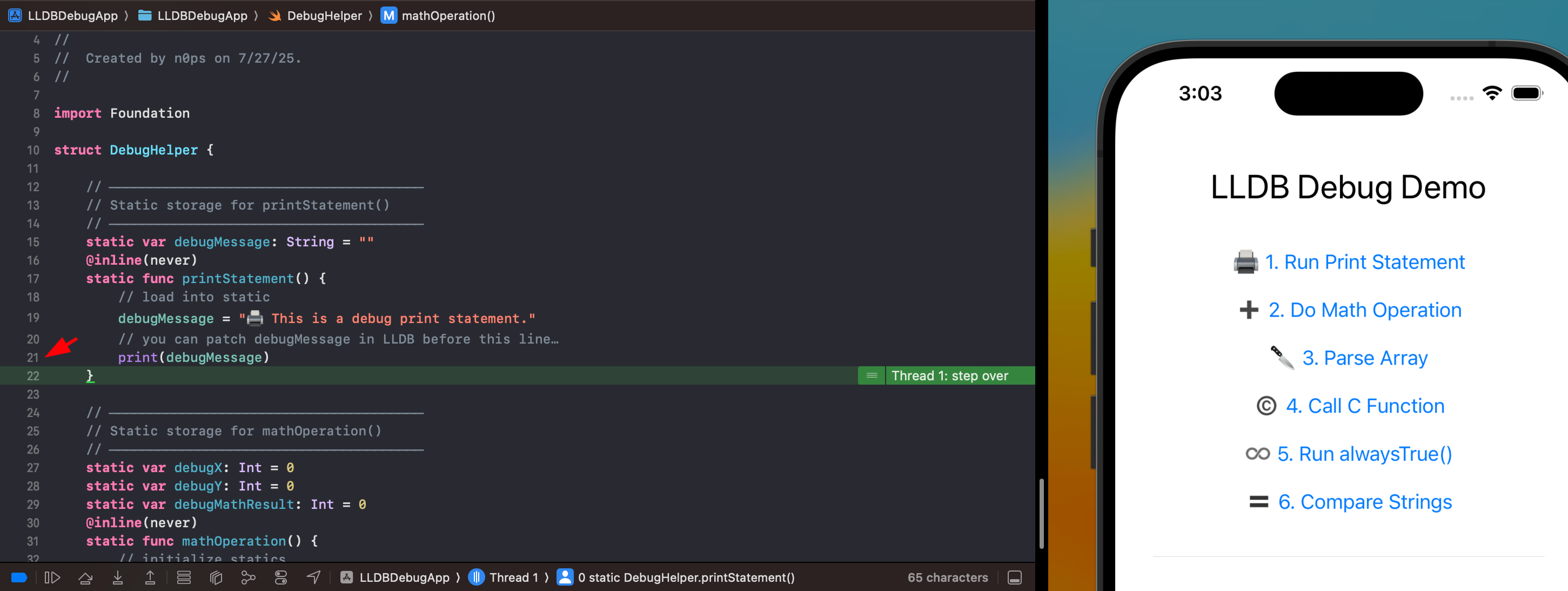Click the blue folder icon in jump bar
The height and width of the screenshot is (591, 1568).
145,15
